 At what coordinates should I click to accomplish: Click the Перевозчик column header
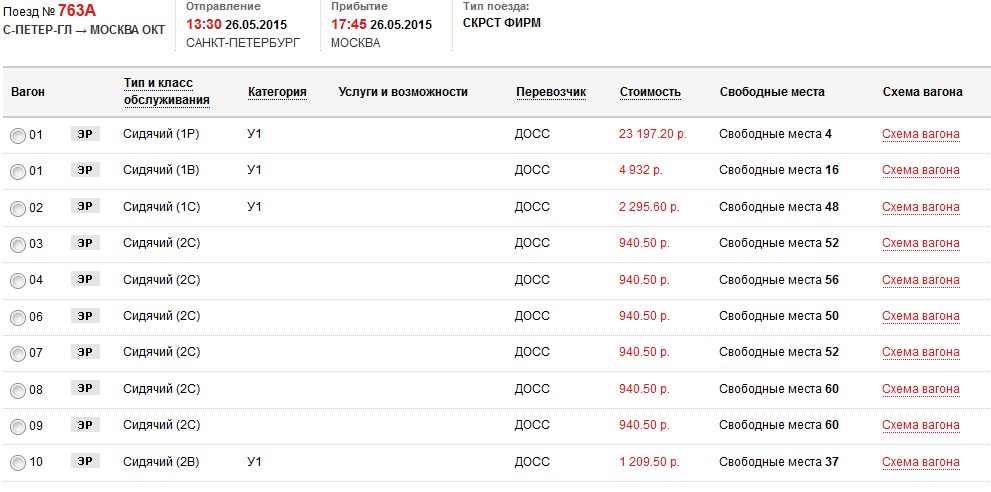tap(551, 92)
